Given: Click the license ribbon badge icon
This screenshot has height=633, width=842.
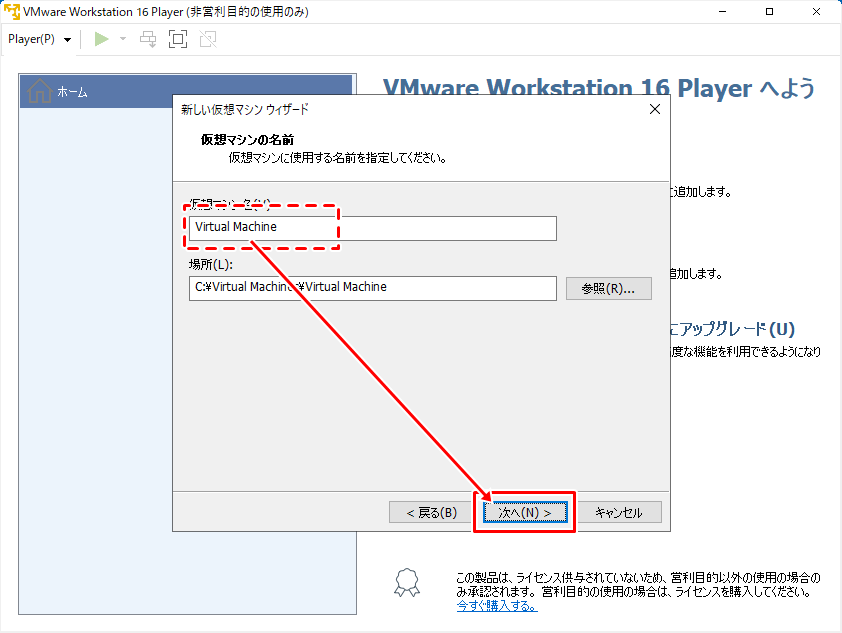Looking at the screenshot, I should point(405,581).
